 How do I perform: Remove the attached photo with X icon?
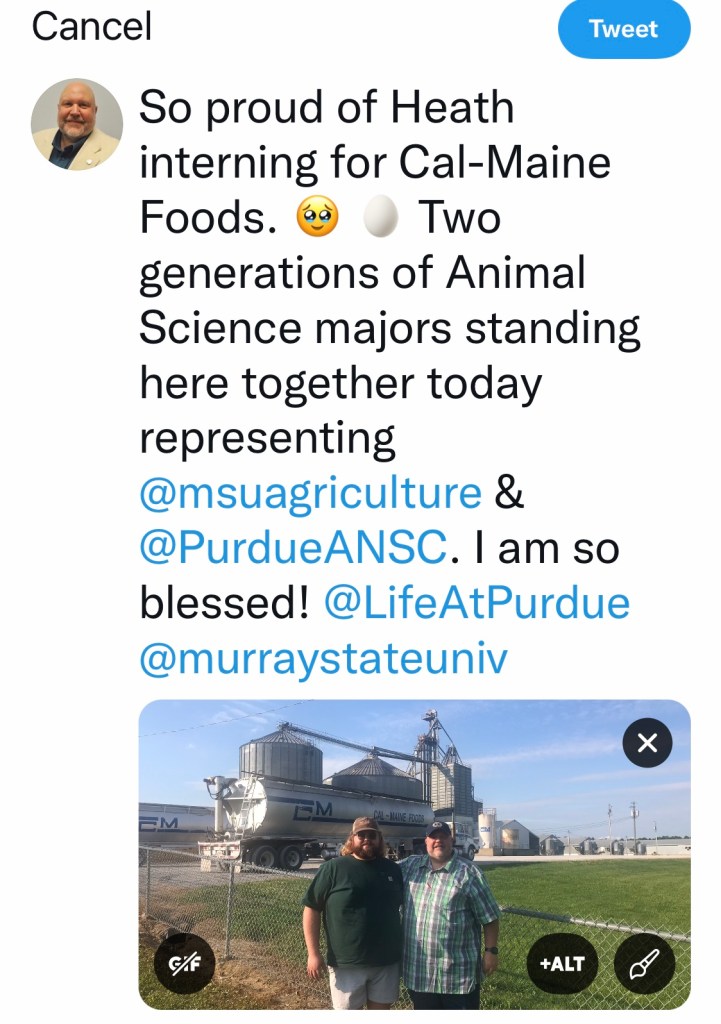[647, 743]
